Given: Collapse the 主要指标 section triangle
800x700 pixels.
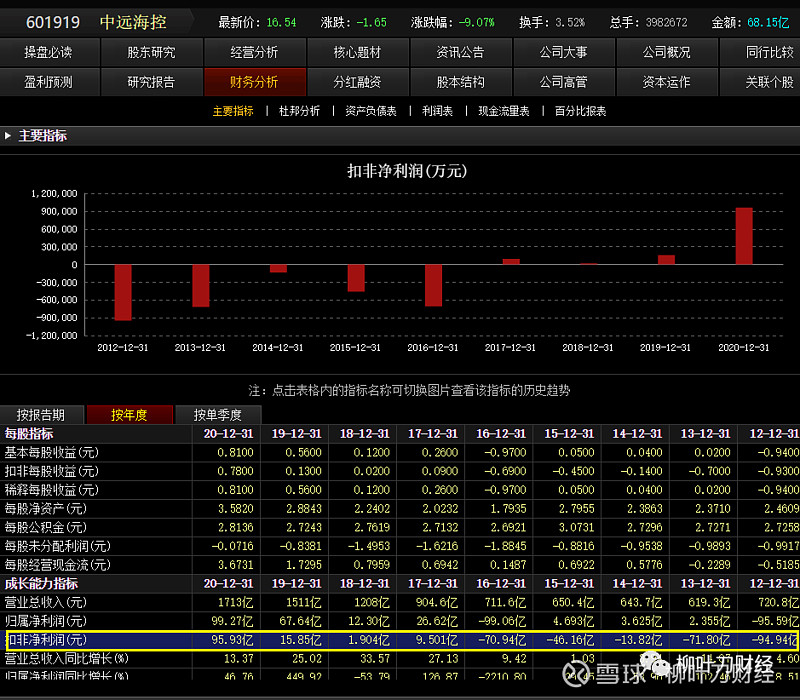Looking at the screenshot, I should (8, 136).
